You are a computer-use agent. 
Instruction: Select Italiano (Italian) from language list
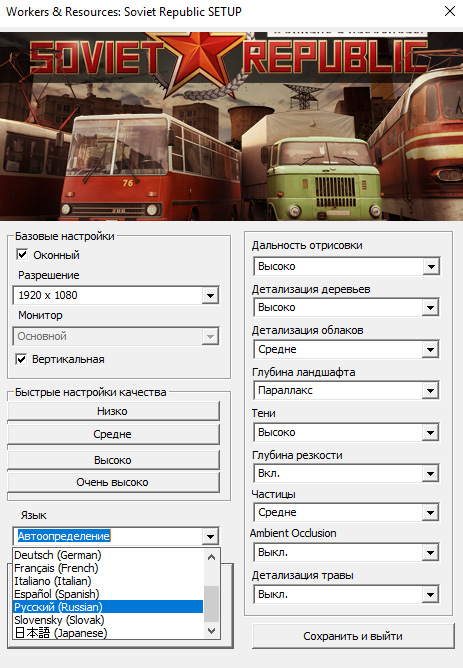(x=108, y=581)
